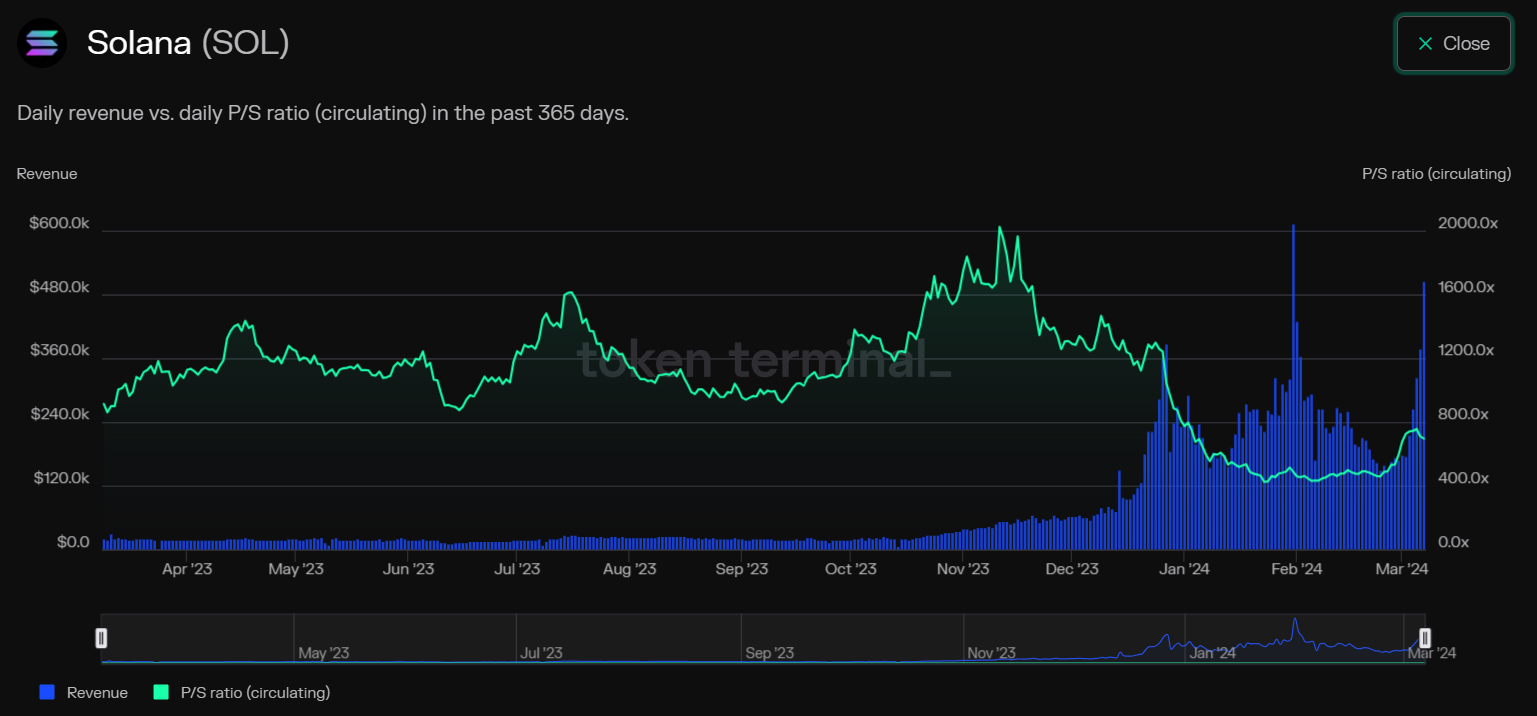The image size is (1537, 716).
Task: Toggle the P/S ratio (circulating) legend label
Action: tap(255, 692)
